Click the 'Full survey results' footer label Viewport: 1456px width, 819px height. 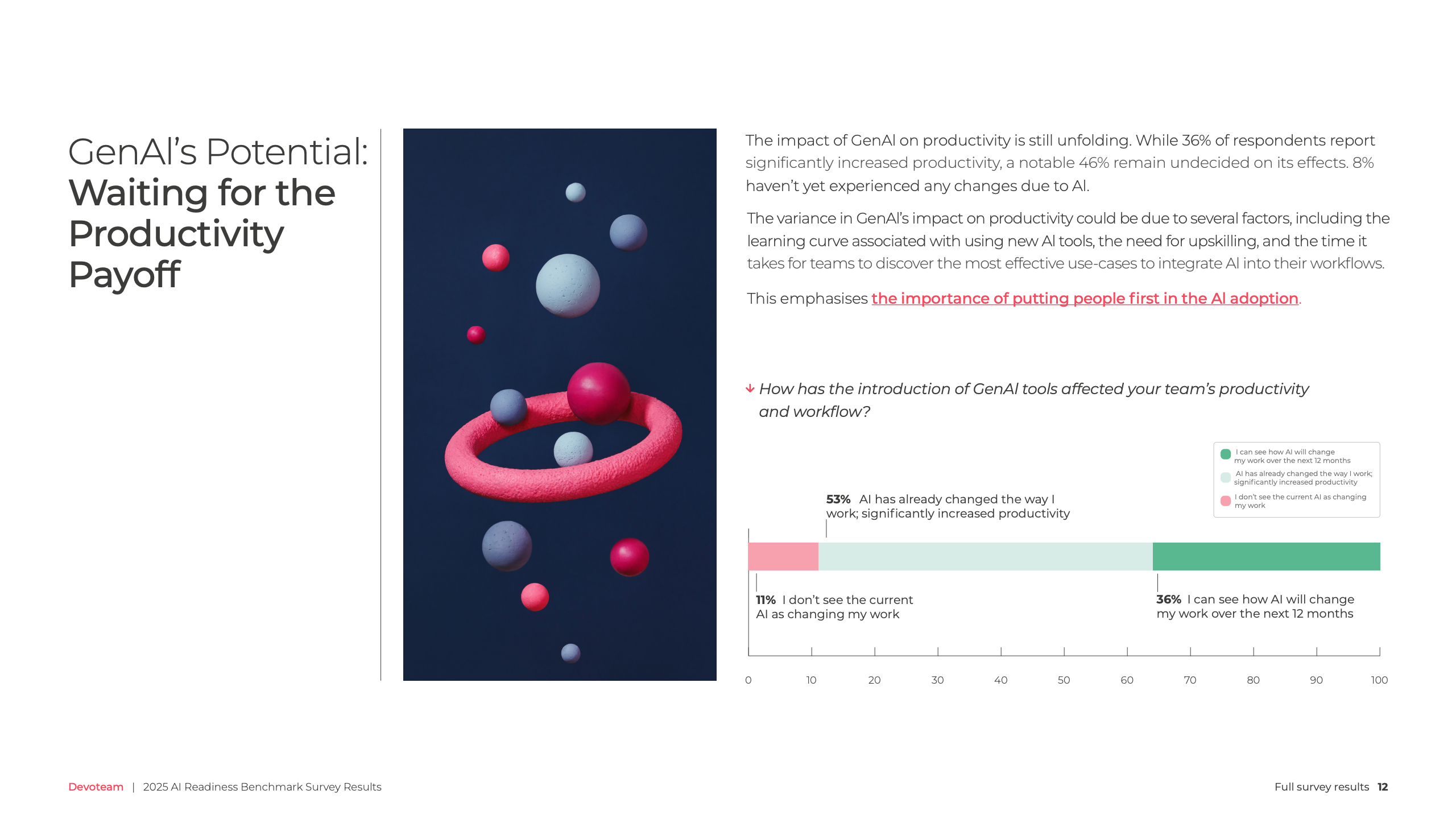coord(1321,787)
